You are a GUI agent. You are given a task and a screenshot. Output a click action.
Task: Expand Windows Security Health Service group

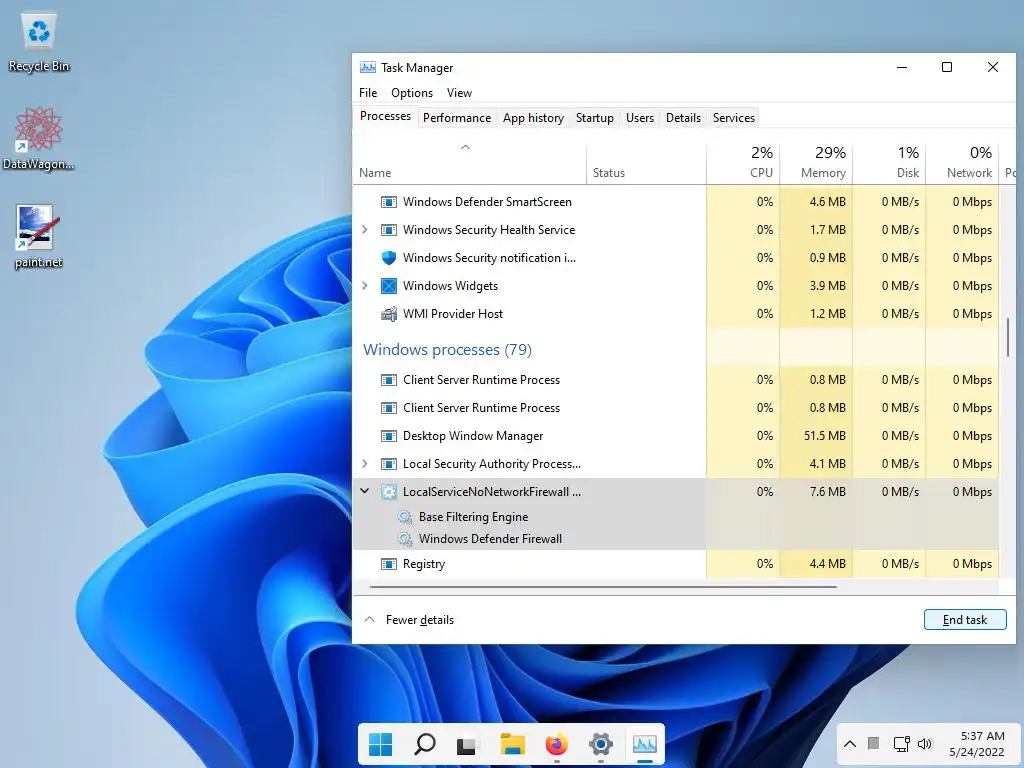click(365, 230)
